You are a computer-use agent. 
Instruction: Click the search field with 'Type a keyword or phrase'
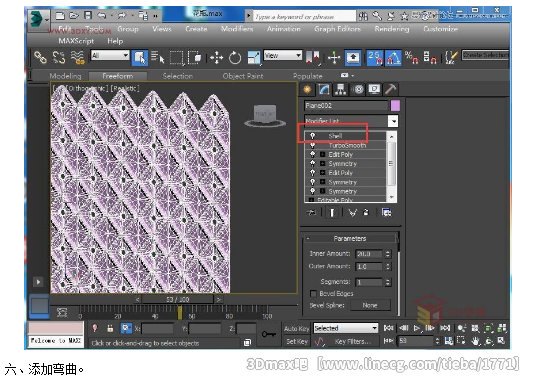(304, 16)
